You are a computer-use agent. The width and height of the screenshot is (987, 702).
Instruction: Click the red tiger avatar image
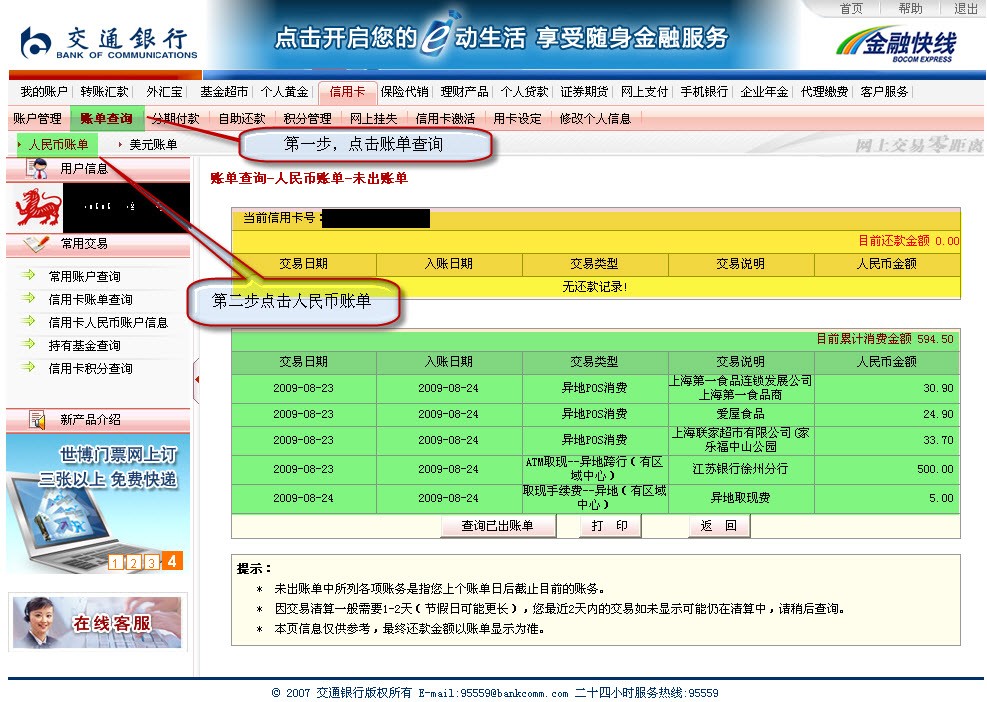38,207
